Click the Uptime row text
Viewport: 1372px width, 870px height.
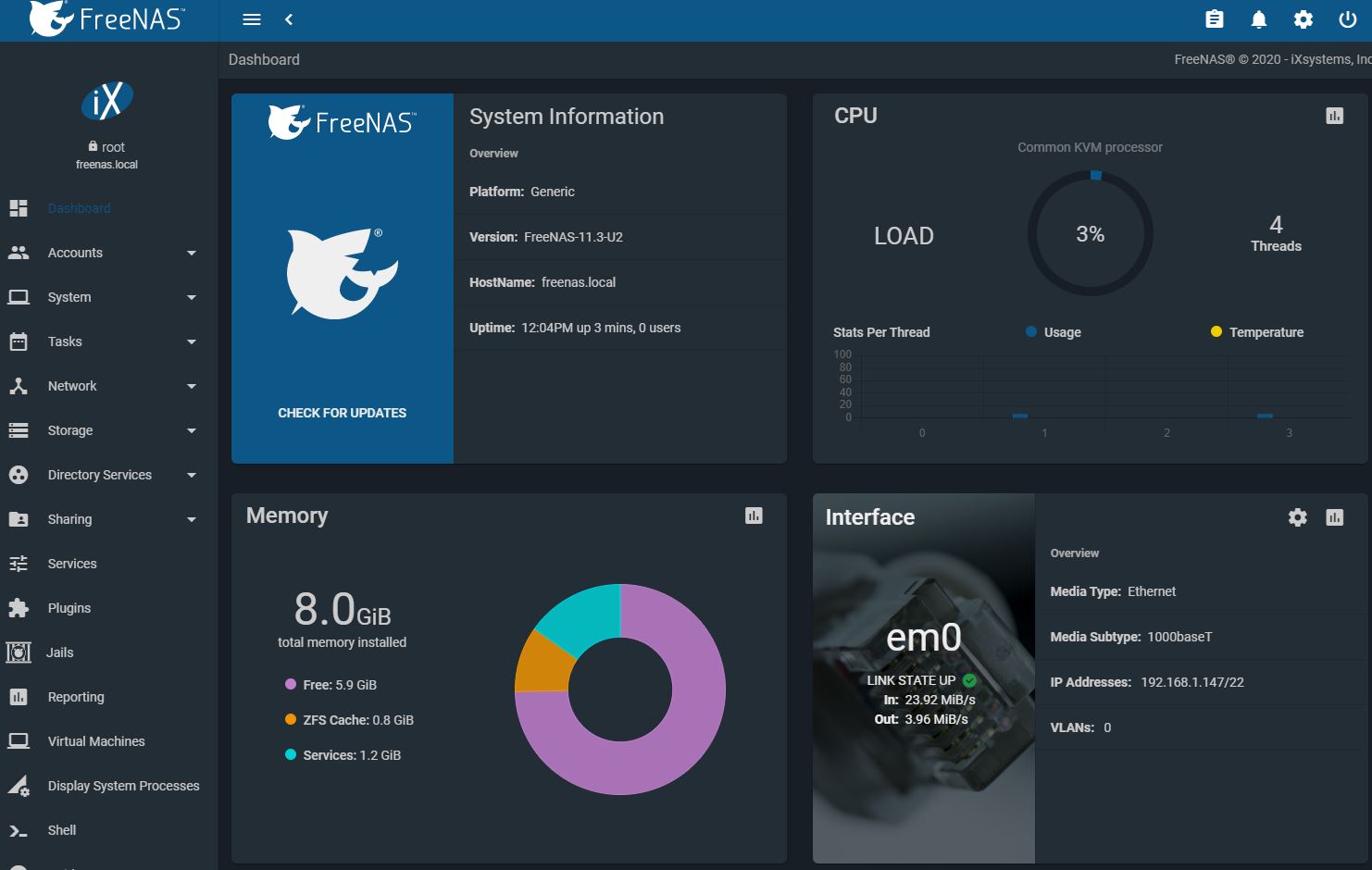click(x=575, y=328)
